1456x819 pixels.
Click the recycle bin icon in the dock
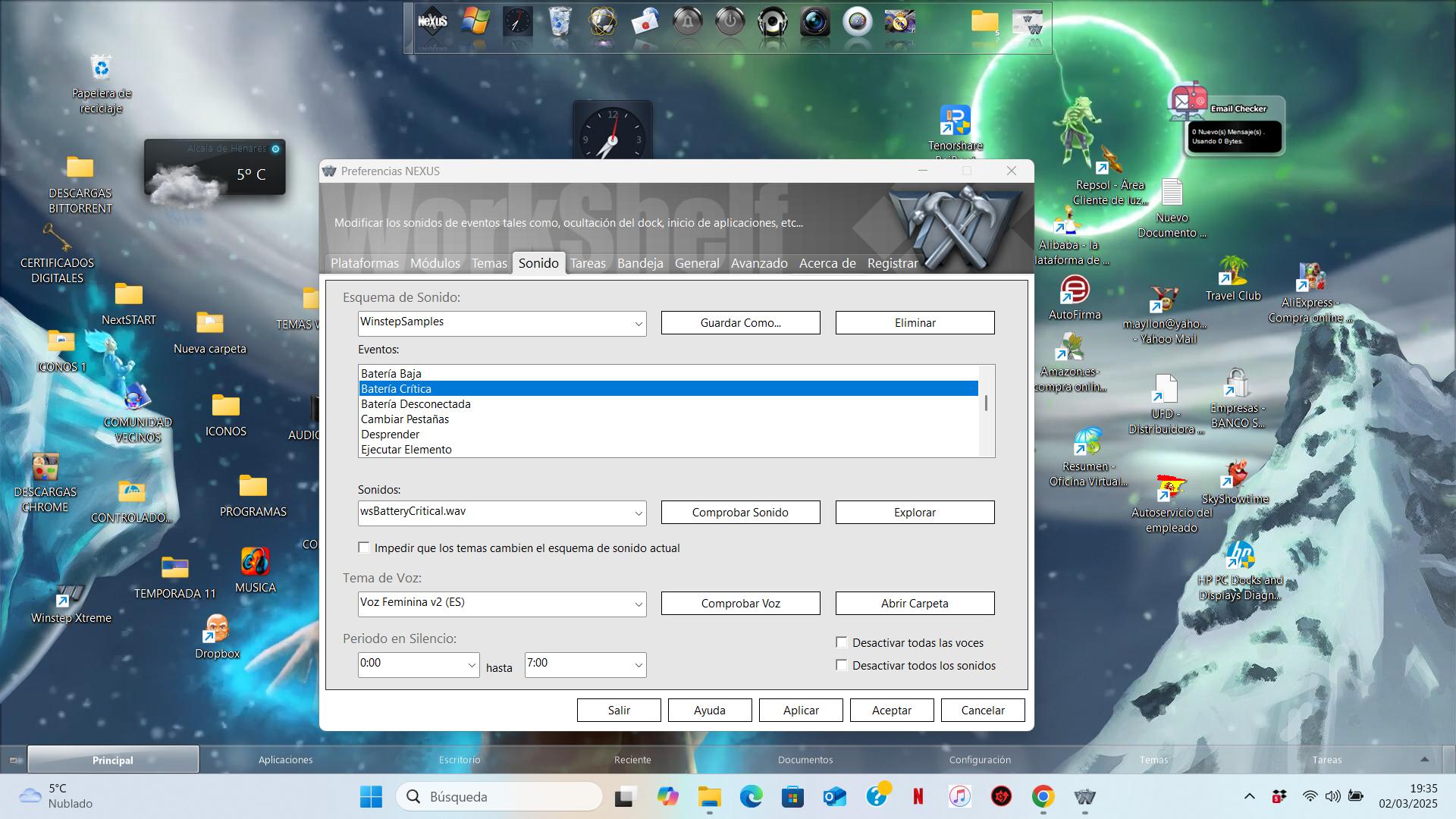pyautogui.click(x=560, y=22)
